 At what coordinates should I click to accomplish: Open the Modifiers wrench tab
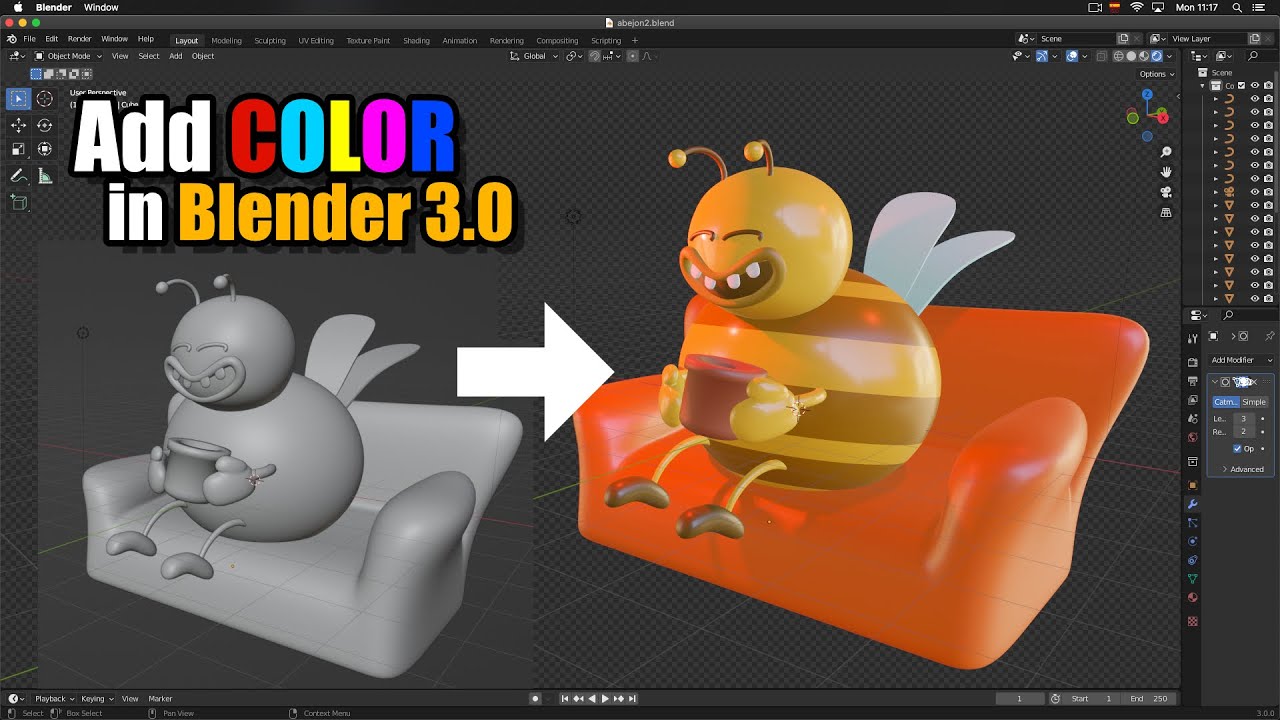click(x=1192, y=503)
